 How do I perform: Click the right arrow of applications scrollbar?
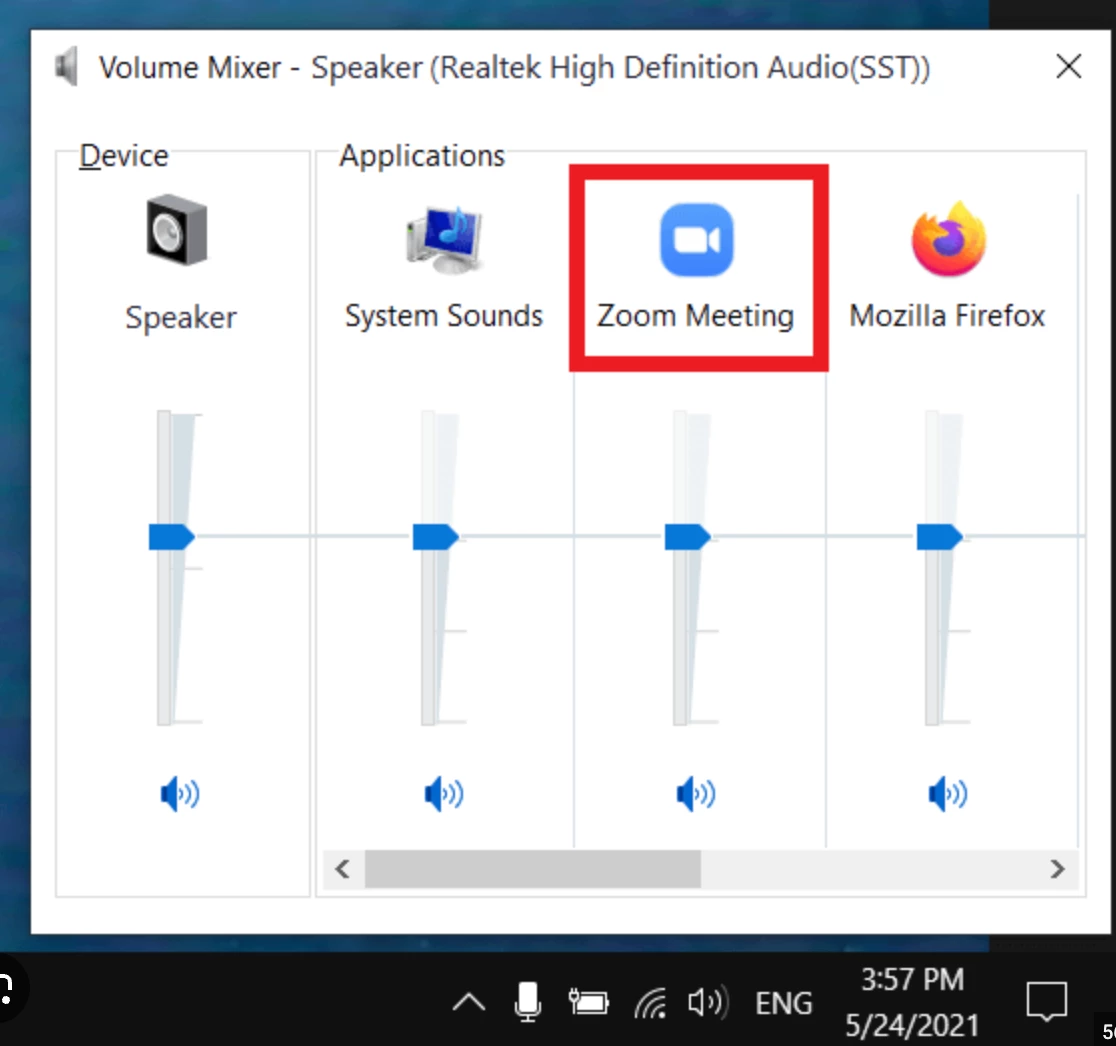[x=1058, y=869]
